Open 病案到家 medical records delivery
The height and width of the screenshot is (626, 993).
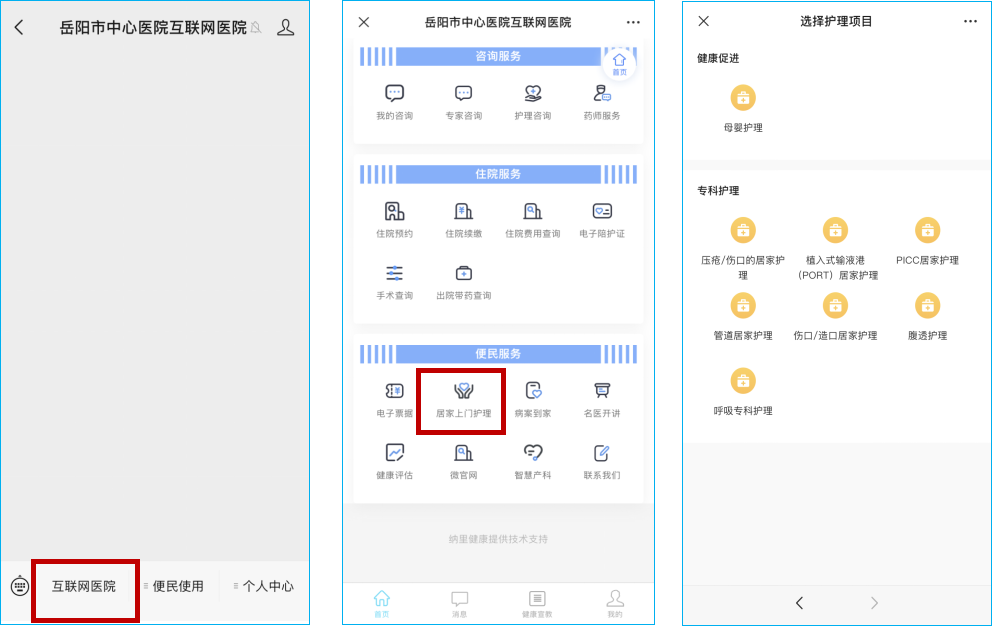coord(533,400)
